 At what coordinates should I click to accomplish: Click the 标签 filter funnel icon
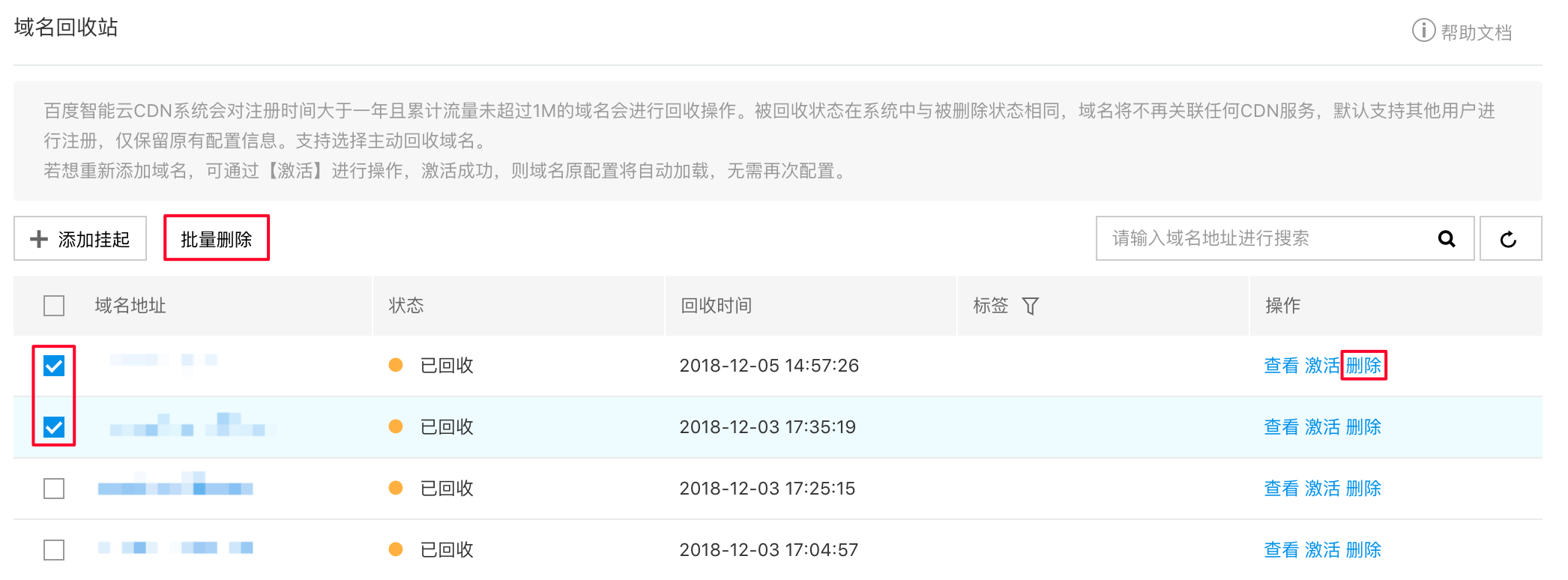tap(1031, 306)
